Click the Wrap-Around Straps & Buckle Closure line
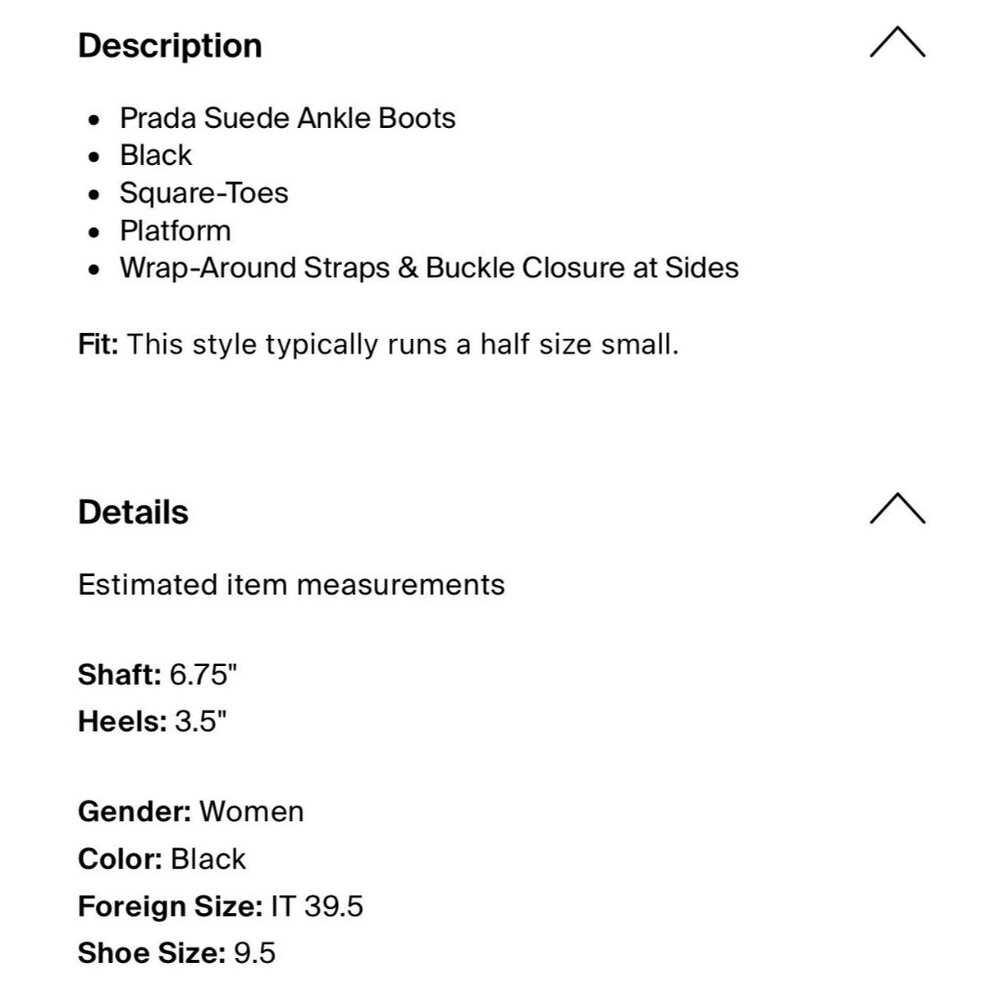Screen dimensions: 1000x1000 [429, 268]
